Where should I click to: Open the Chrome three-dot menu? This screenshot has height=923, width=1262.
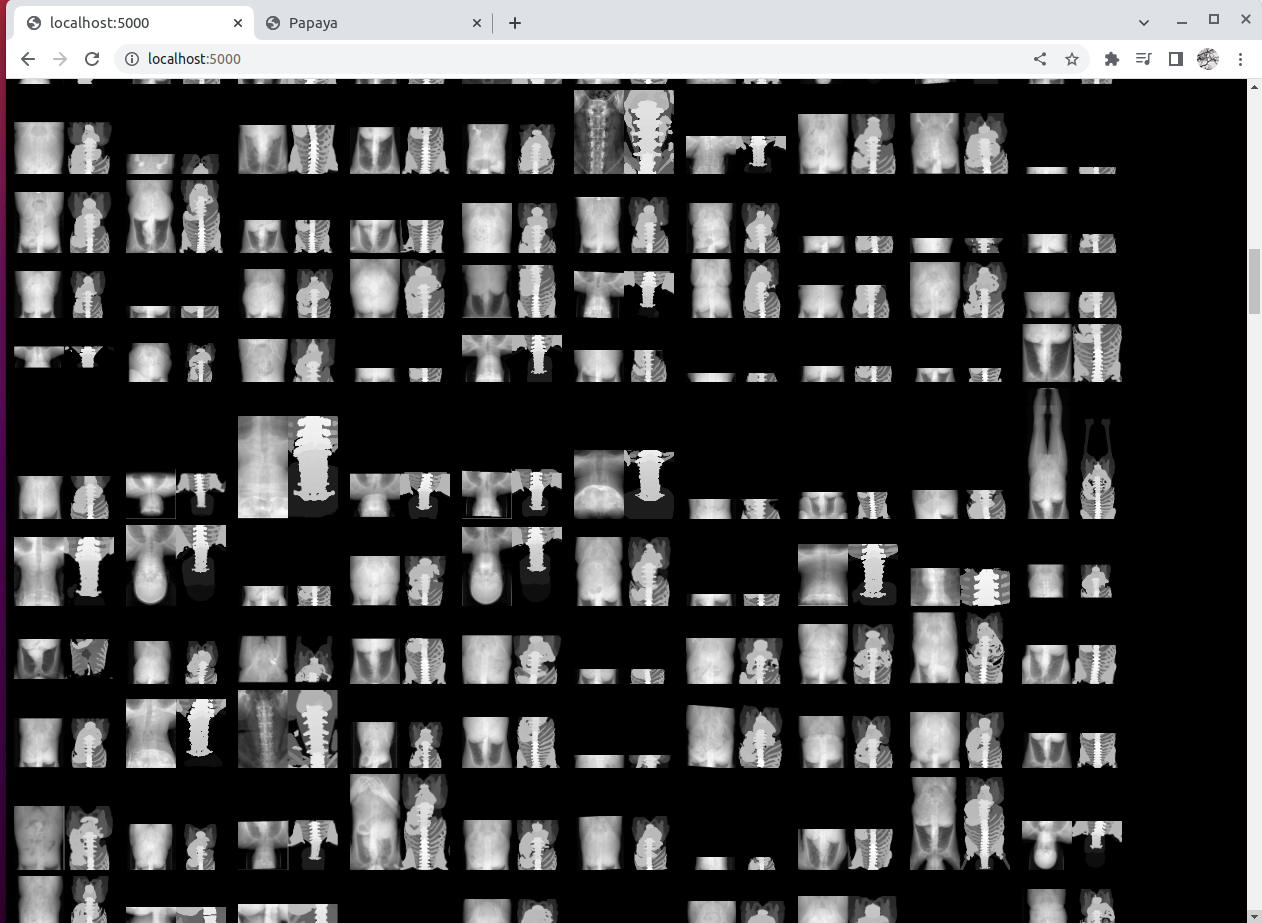click(x=1240, y=59)
